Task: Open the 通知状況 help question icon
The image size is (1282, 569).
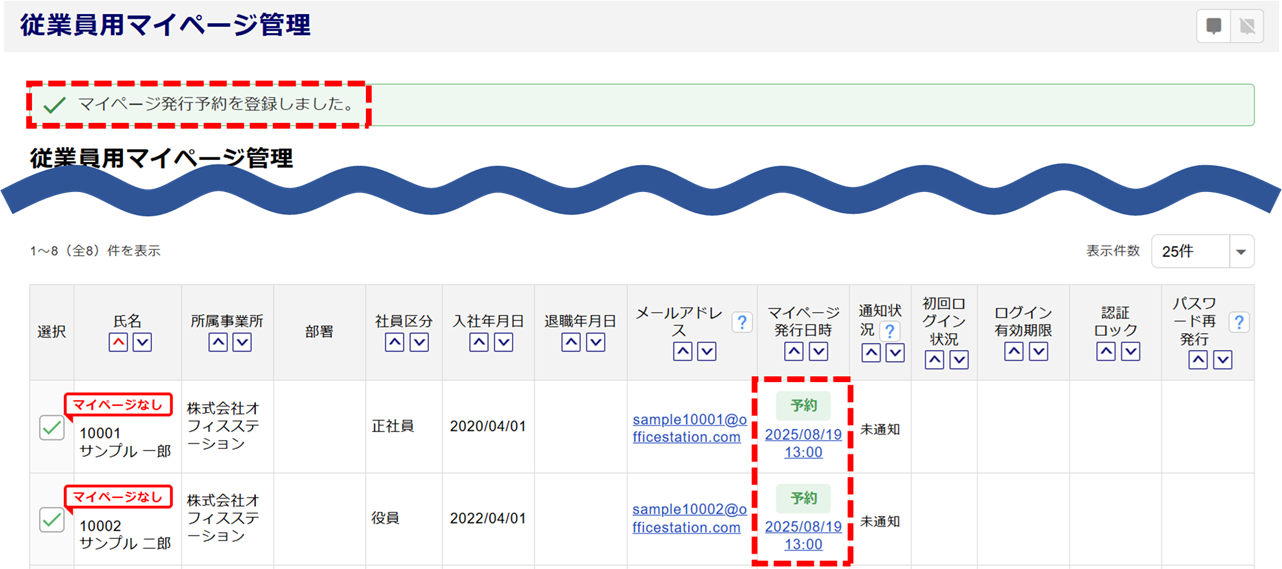Action: [x=888, y=330]
